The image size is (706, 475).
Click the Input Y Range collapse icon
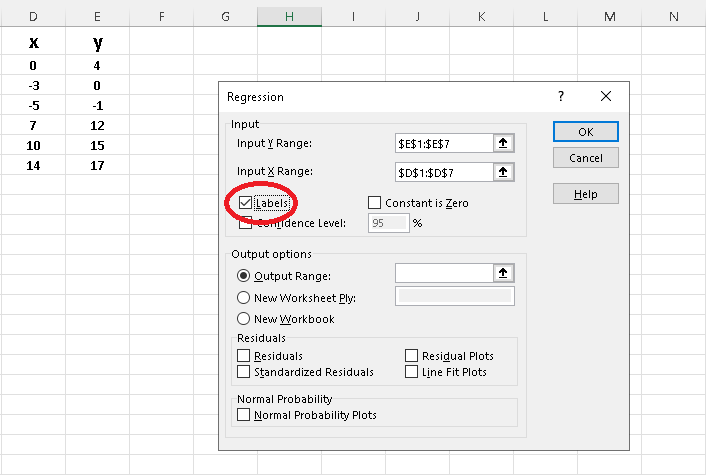[x=503, y=144]
